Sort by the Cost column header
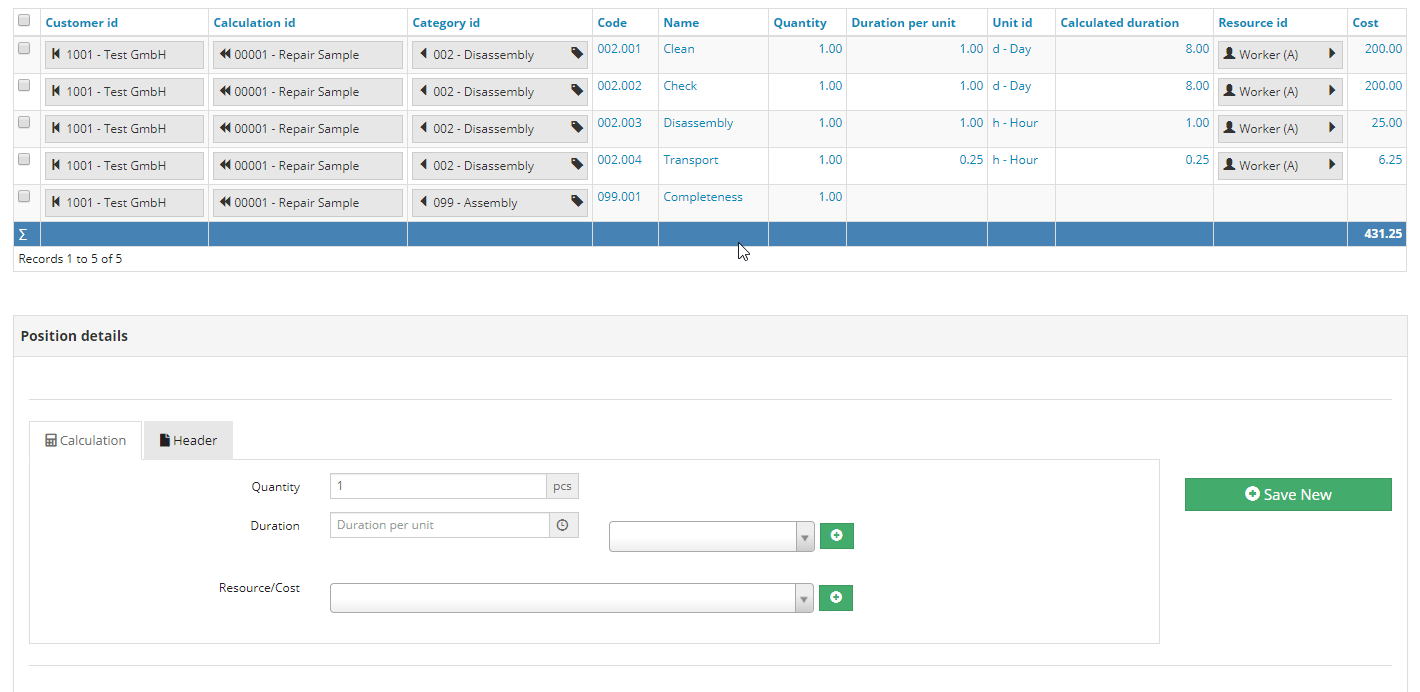The width and height of the screenshot is (1420, 692). click(x=1365, y=23)
